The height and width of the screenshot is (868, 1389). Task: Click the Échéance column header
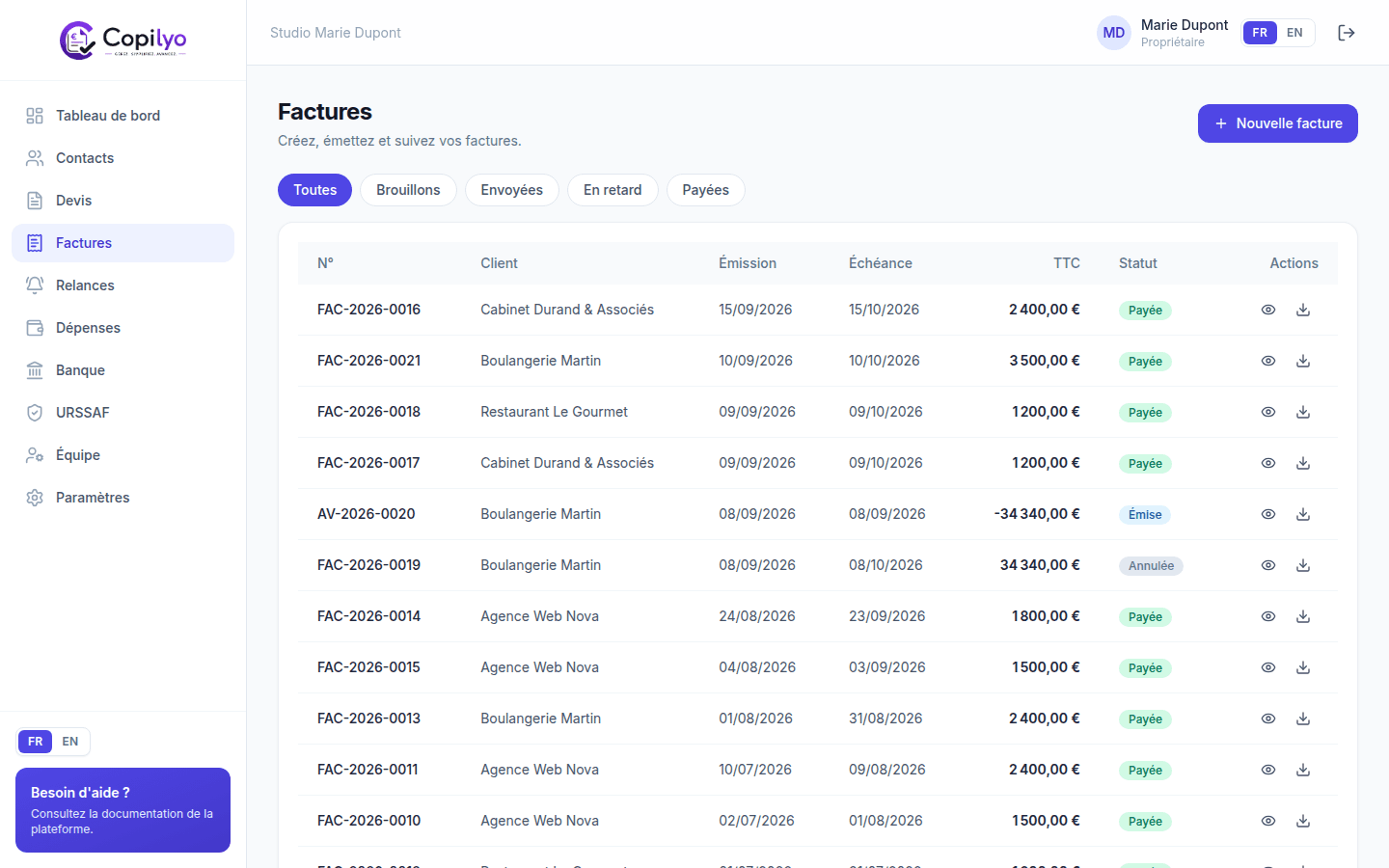[881, 263]
